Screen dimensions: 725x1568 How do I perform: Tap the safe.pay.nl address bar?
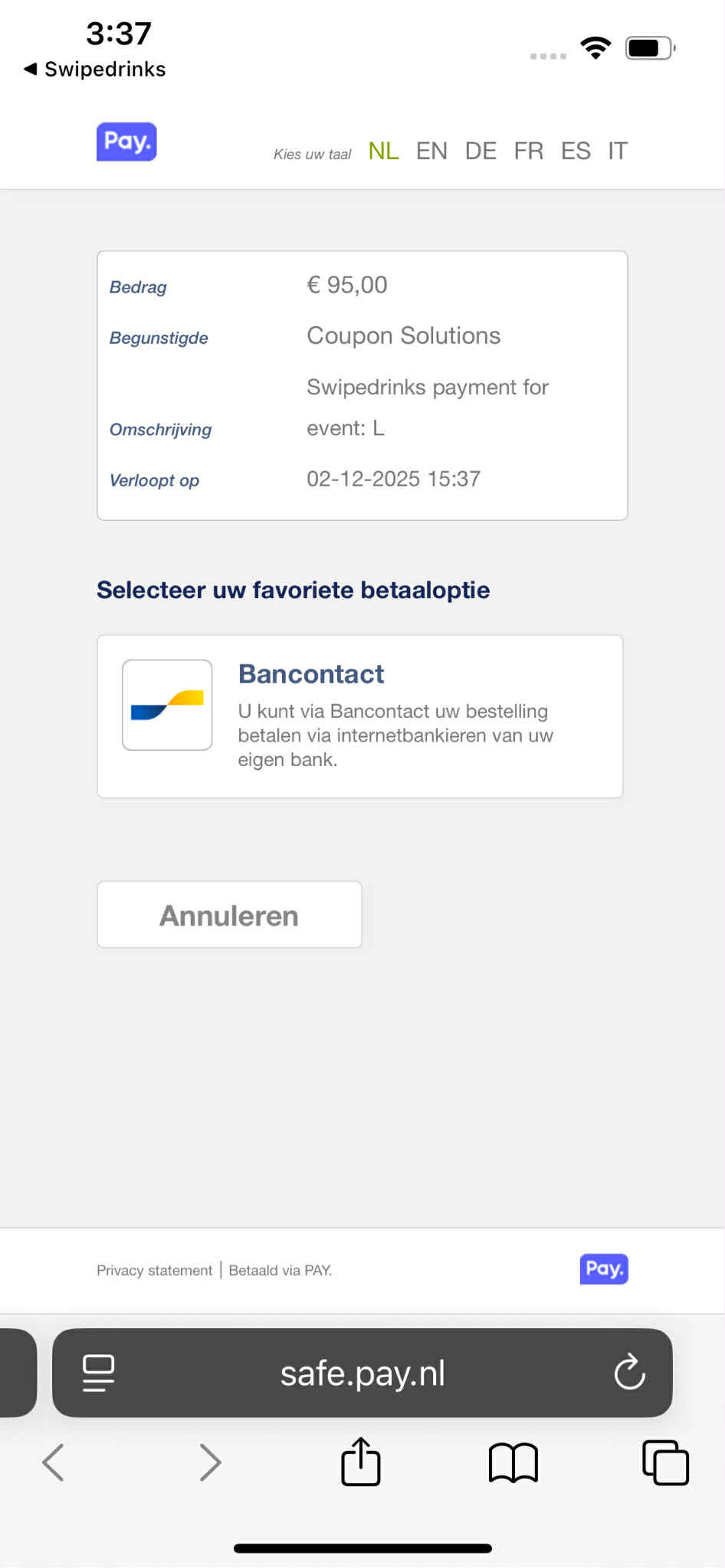point(362,1373)
